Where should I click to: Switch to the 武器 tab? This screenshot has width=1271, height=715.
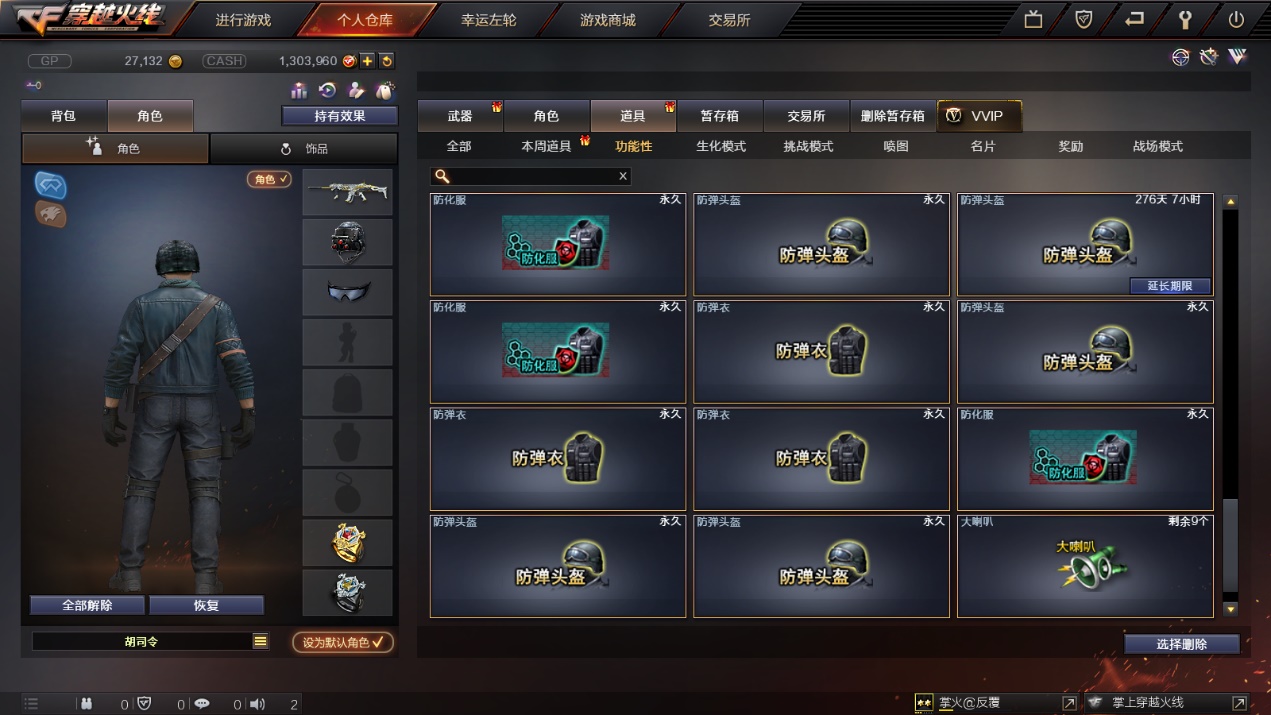click(x=460, y=116)
